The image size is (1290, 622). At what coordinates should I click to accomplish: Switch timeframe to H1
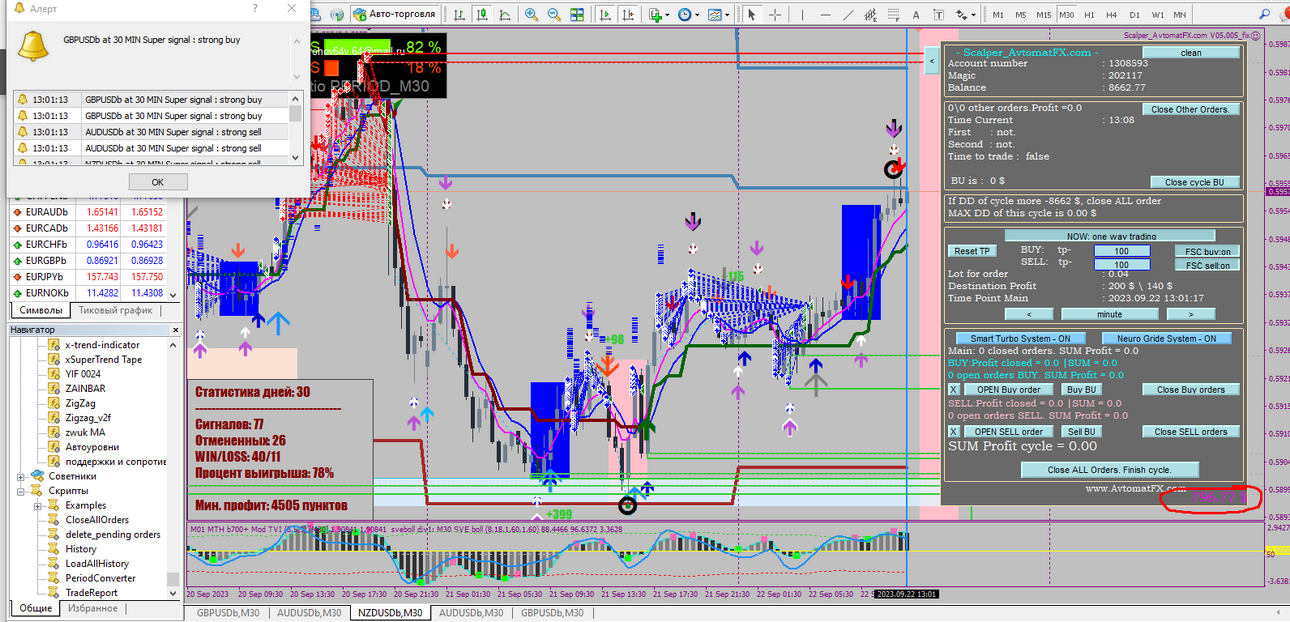coord(1089,15)
